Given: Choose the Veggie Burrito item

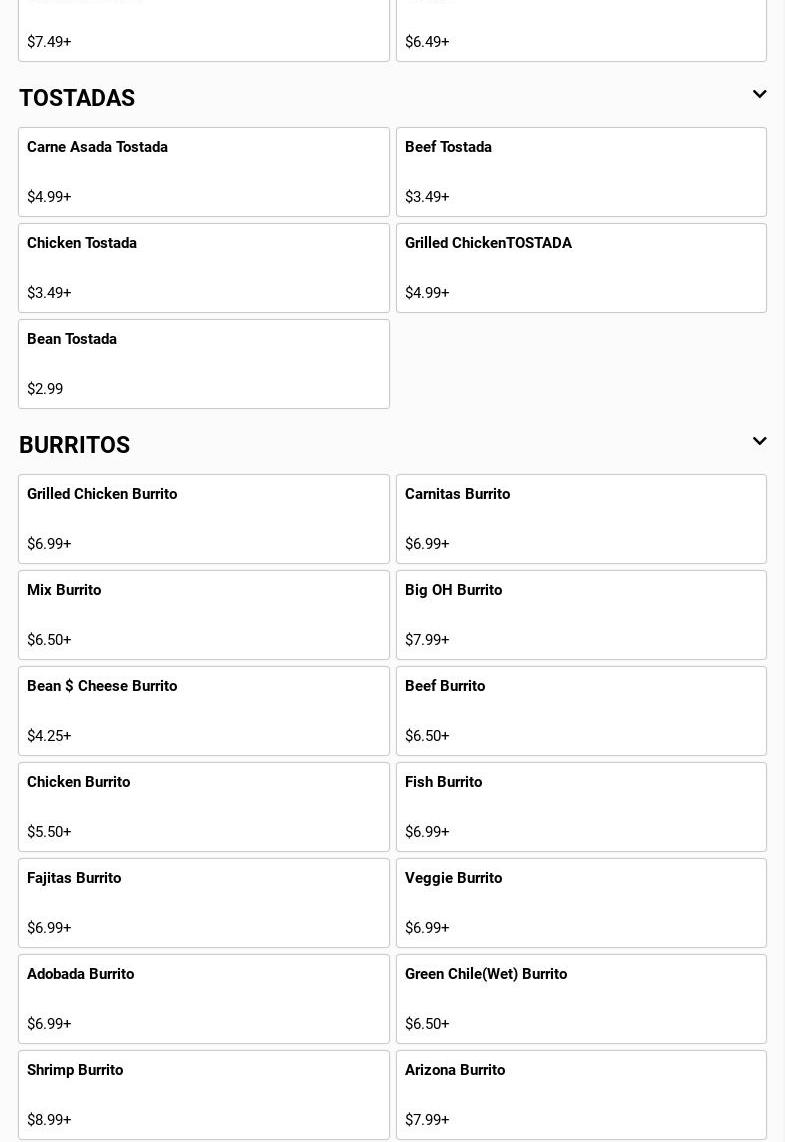Looking at the screenshot, I should click(x=581, y=903).
